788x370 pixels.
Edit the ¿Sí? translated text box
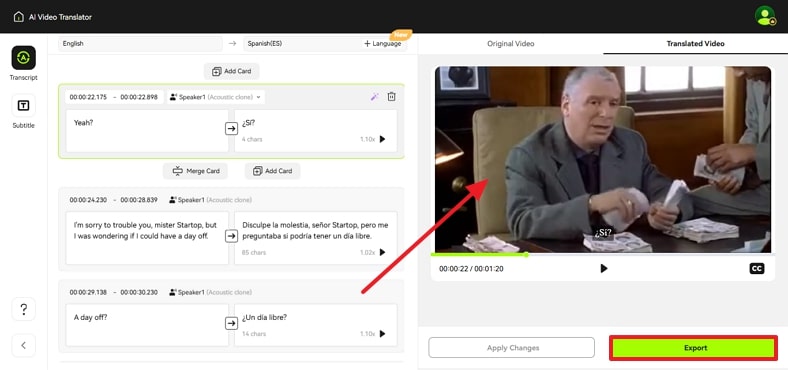[x=316, y=131]
